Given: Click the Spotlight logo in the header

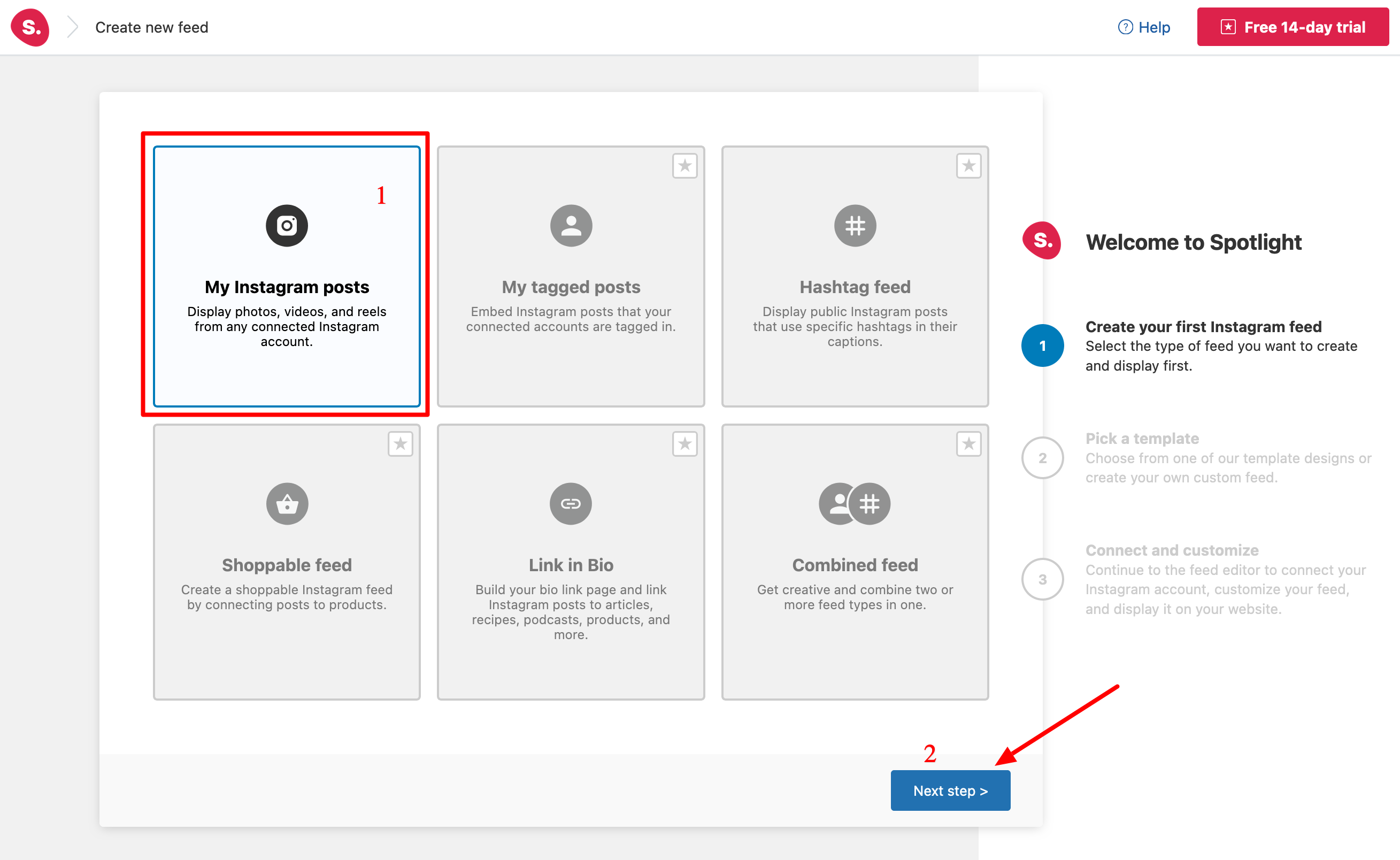Looking at the screenshot, I should [30, 27].
